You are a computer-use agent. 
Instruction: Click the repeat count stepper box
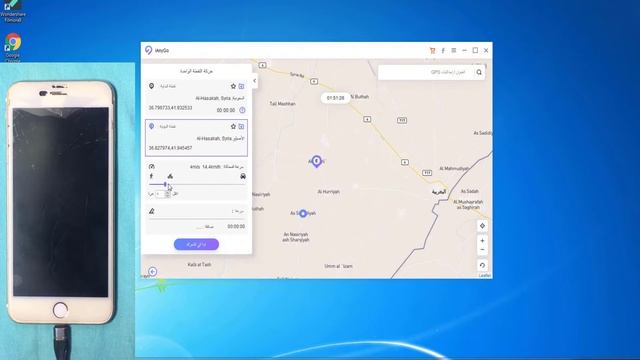162,194
